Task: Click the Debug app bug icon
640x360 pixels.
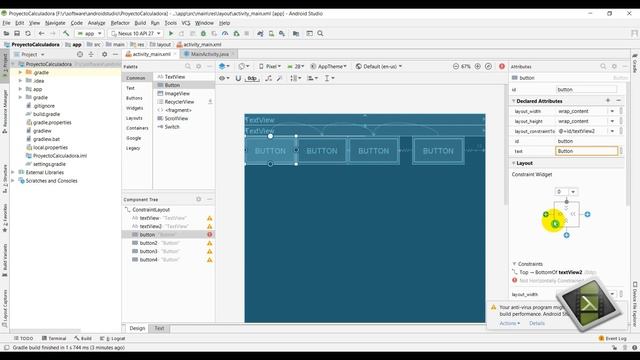Action: 203,33
